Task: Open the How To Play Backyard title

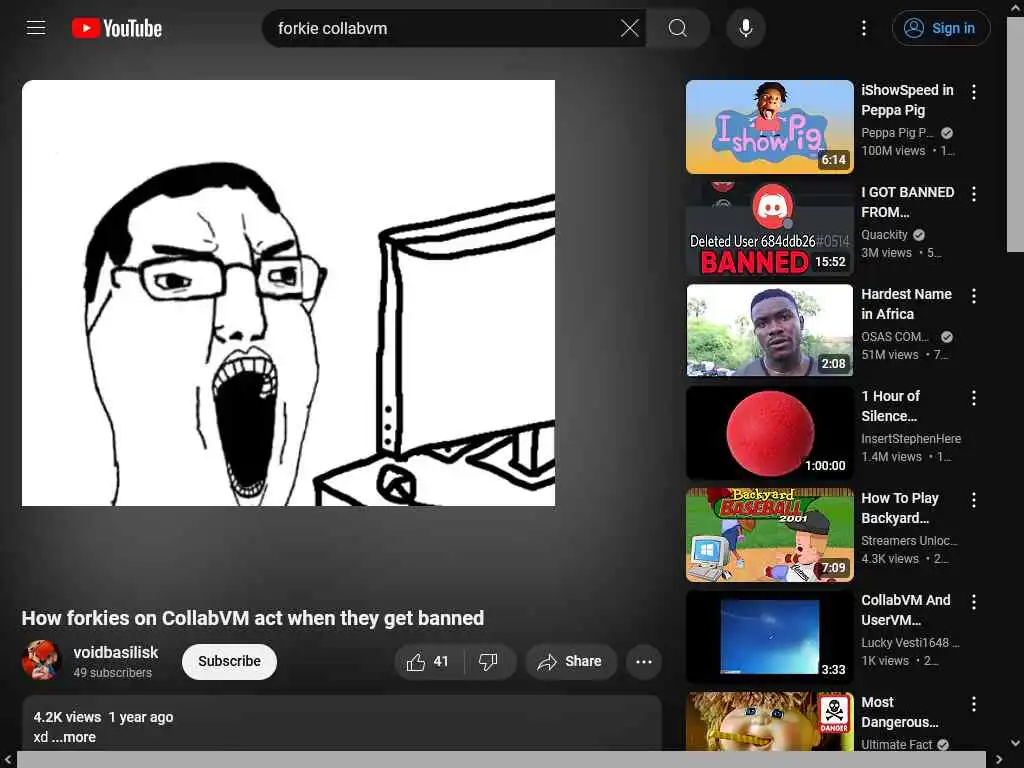Action: tap(900, 507)
